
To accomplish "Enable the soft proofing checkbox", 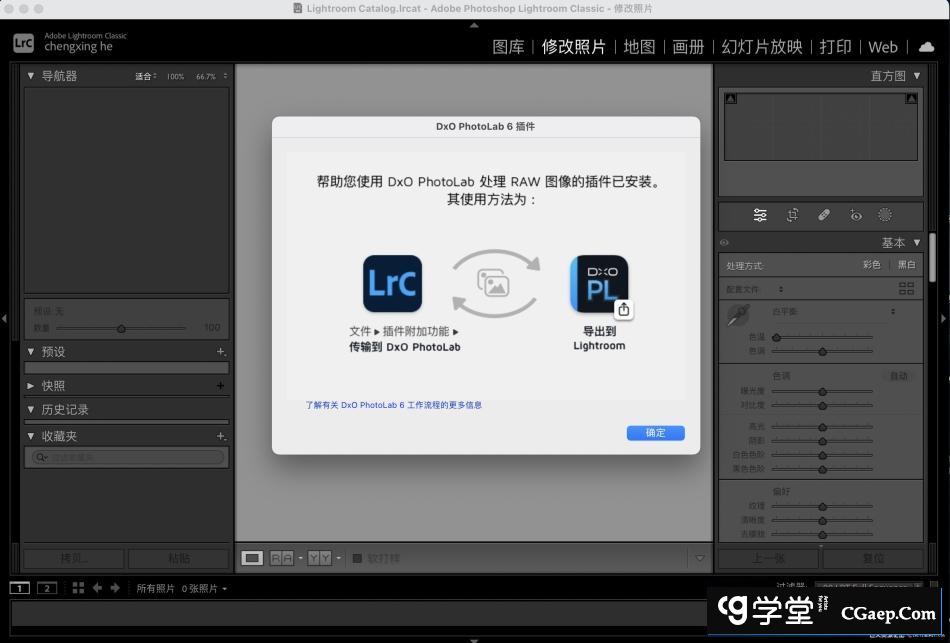I will tap(358, 558).
